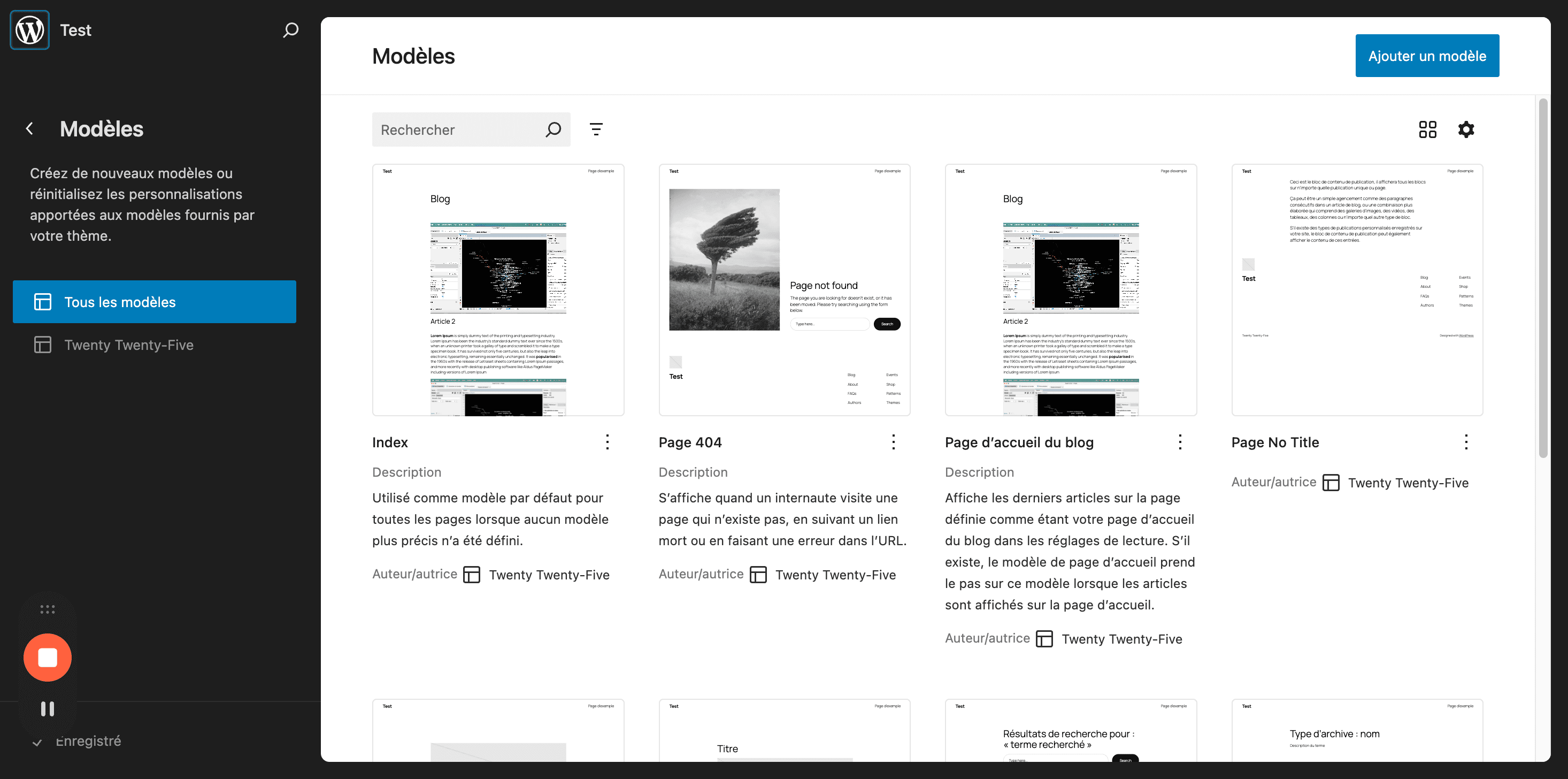The width and height of the screenshot is (1568, 779).
Task: Click Twenty Twenty-Five author under Page 404
Action: point(835,575)
